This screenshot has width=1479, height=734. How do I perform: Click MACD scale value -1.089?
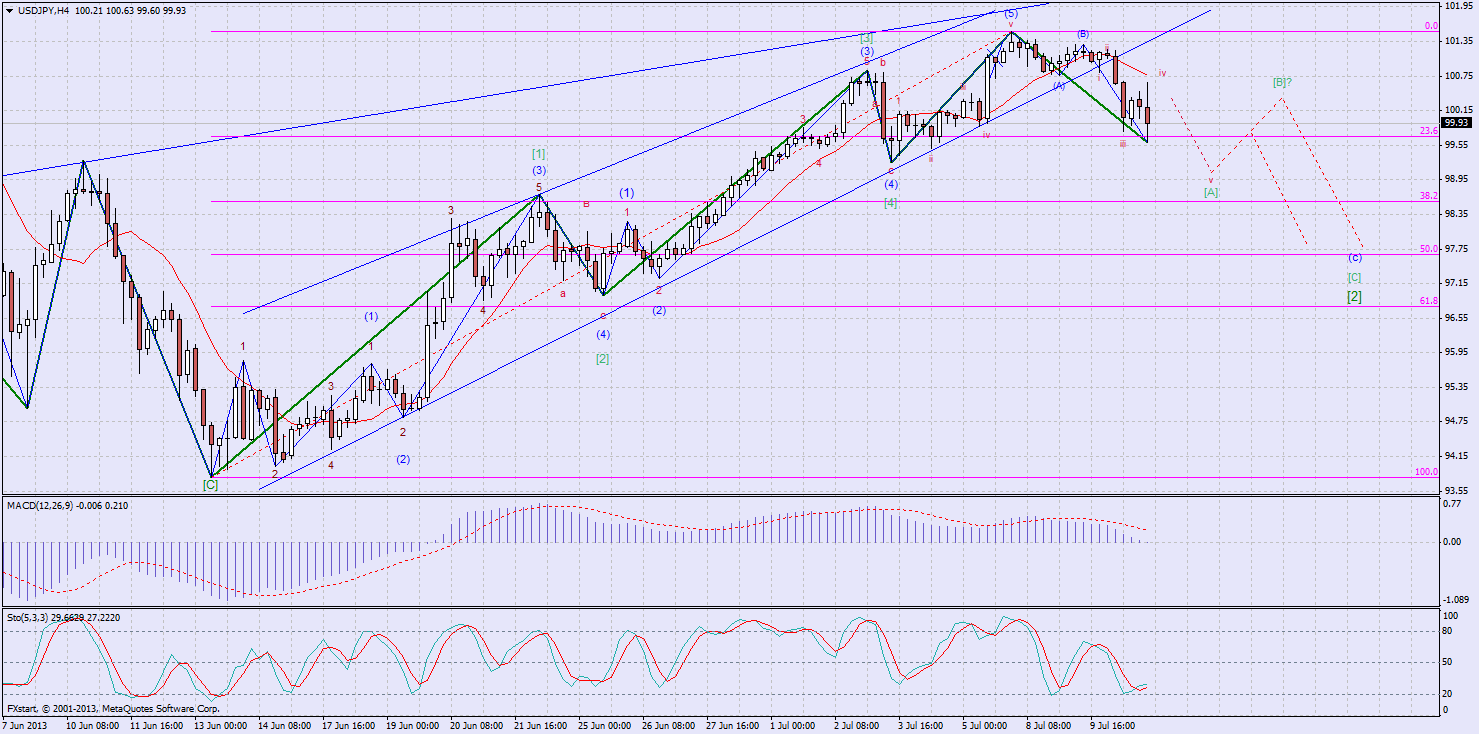click(x=1458, y=598)
